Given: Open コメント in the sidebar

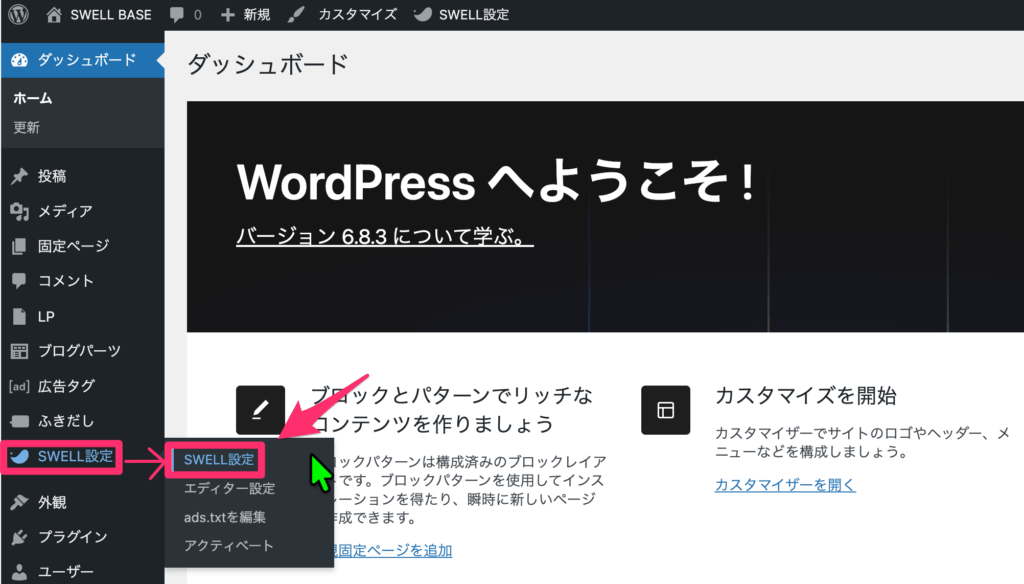Looking at the screenshot, I should [65, 281].
